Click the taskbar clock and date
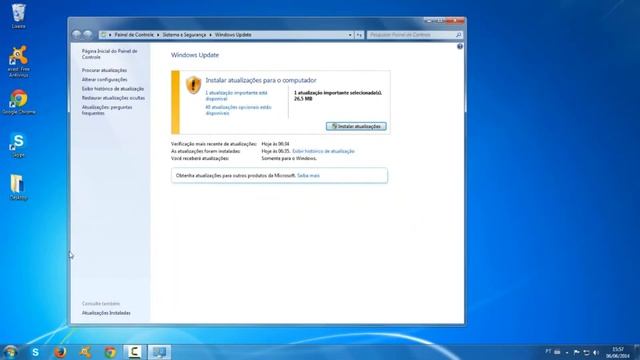Image resolution: width=640 pixels, height=360 pixels. pos(618,353)
